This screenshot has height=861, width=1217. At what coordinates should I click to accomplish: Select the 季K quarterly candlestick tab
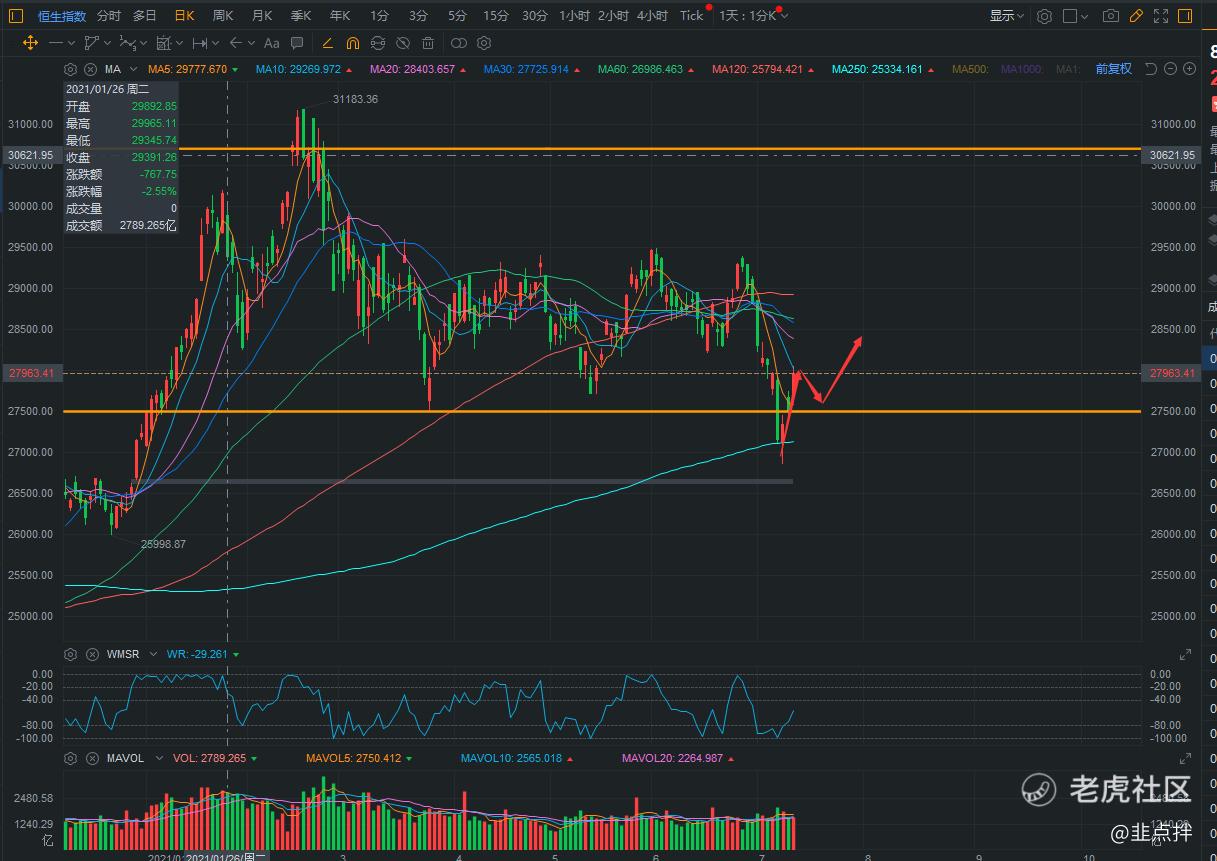tap(301, 16)
